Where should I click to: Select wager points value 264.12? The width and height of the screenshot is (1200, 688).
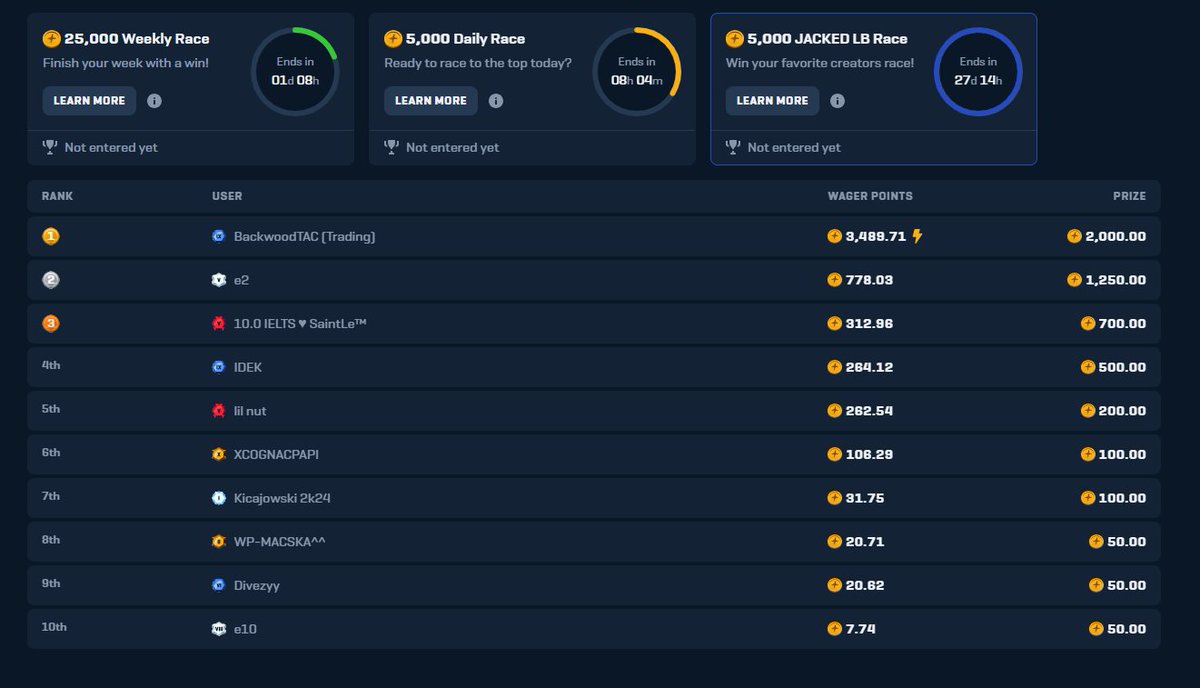click(869, 367)
